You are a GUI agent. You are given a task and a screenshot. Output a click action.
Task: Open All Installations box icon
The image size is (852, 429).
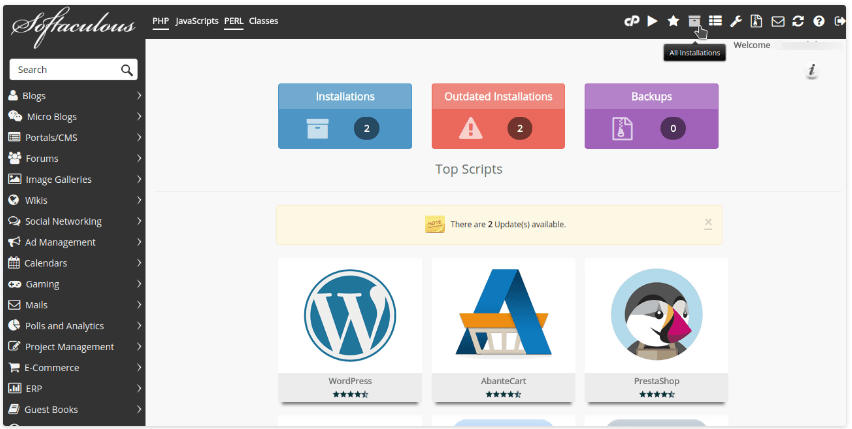(x=694, y=21)
